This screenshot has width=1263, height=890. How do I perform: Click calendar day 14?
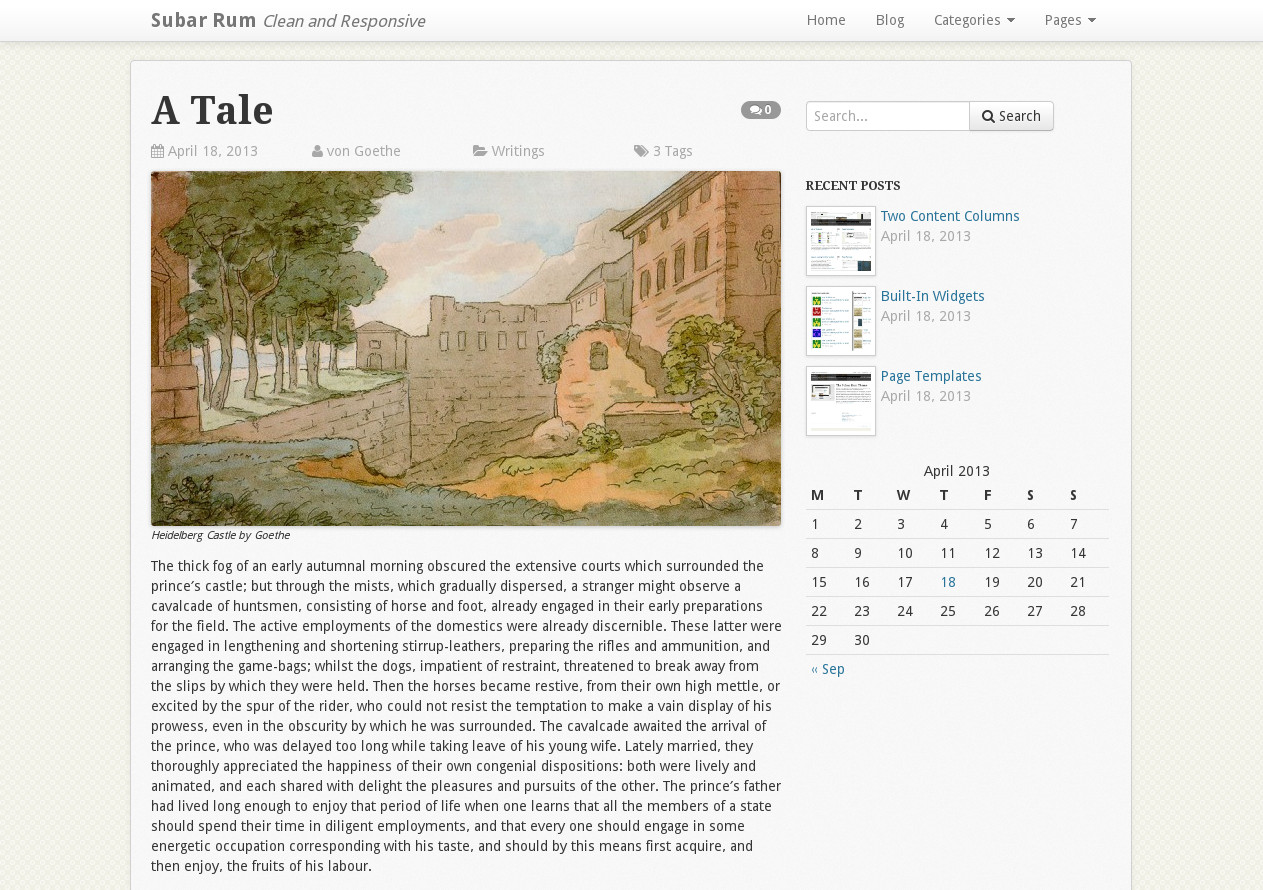pyautogui.click(x=1078, y=553)
